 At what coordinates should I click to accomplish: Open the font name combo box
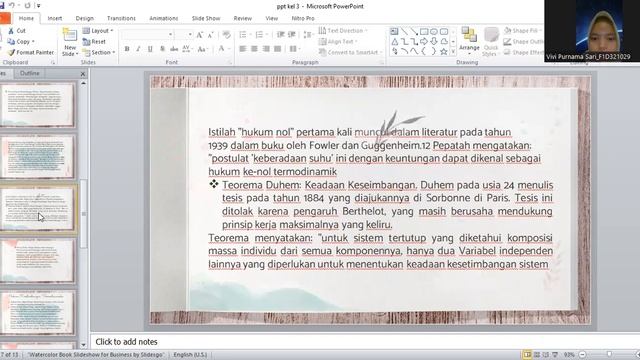coord(147,35)
